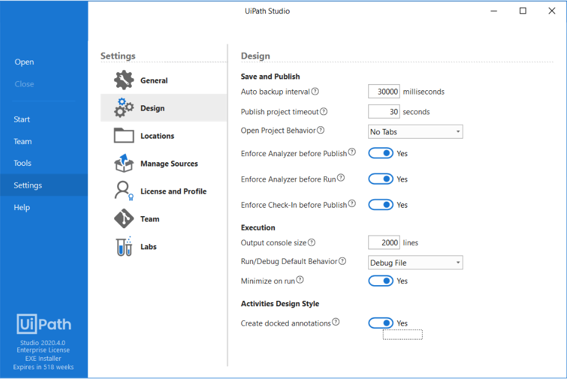Viewport: 567px width, 380px height.
Task: Open Labs settings label
Action: [x=148, y=247]
